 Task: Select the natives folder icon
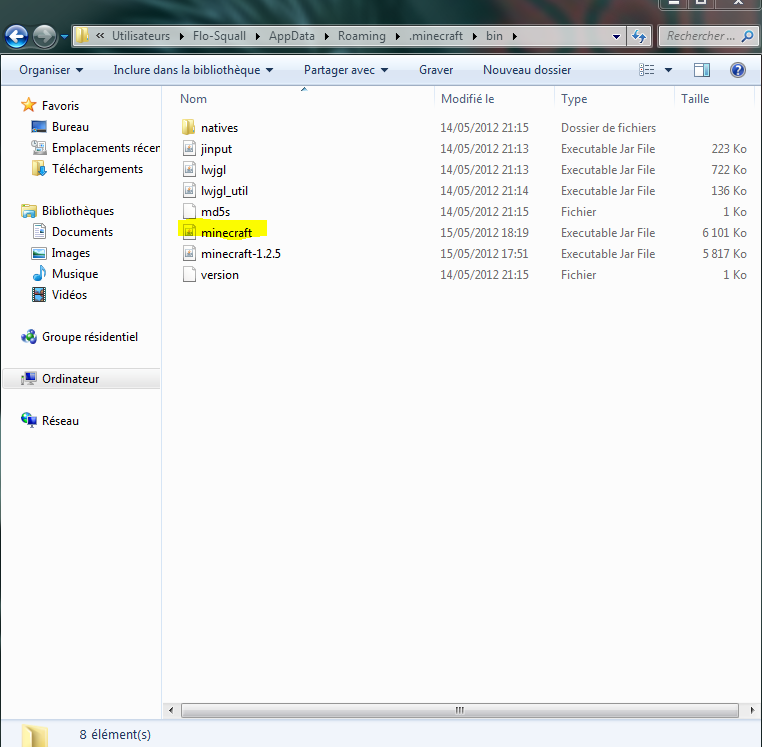point(189,127)
